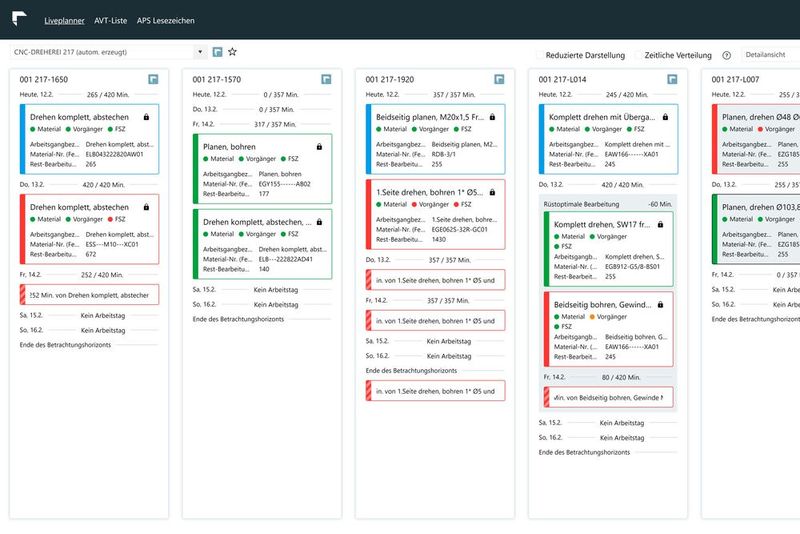This screenshot has height=534, width=800.
Task: Open the detail icon for column 001 217-1570
Action: point(326,79)
